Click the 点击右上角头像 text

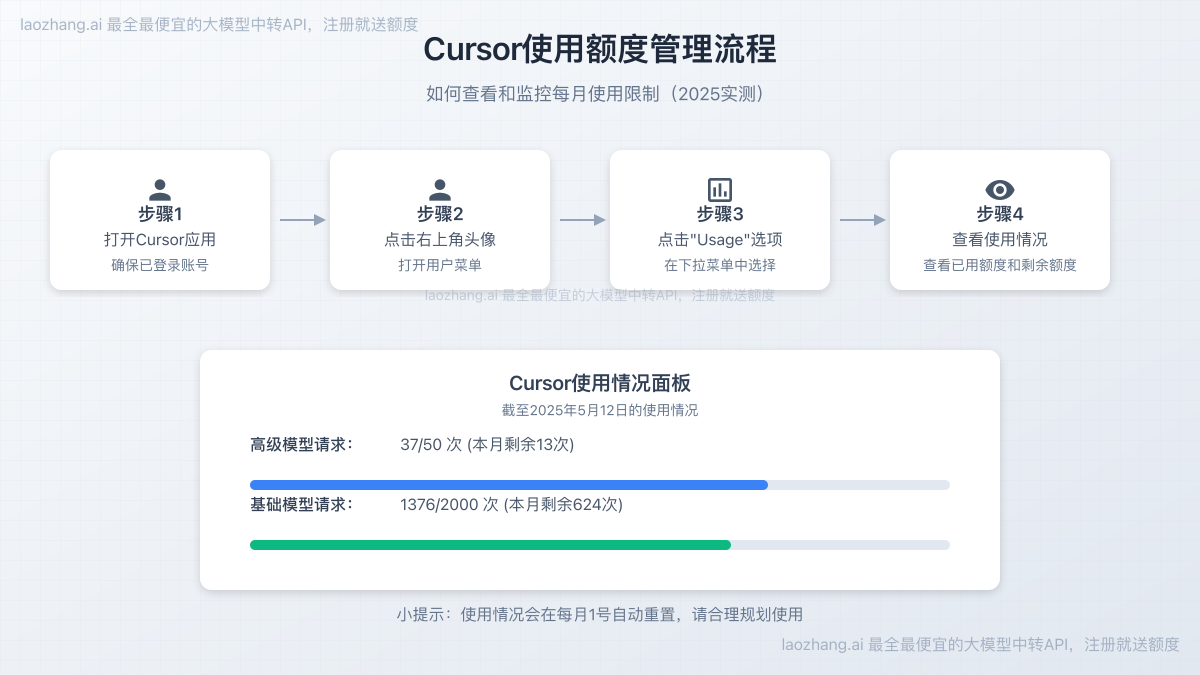440,240
